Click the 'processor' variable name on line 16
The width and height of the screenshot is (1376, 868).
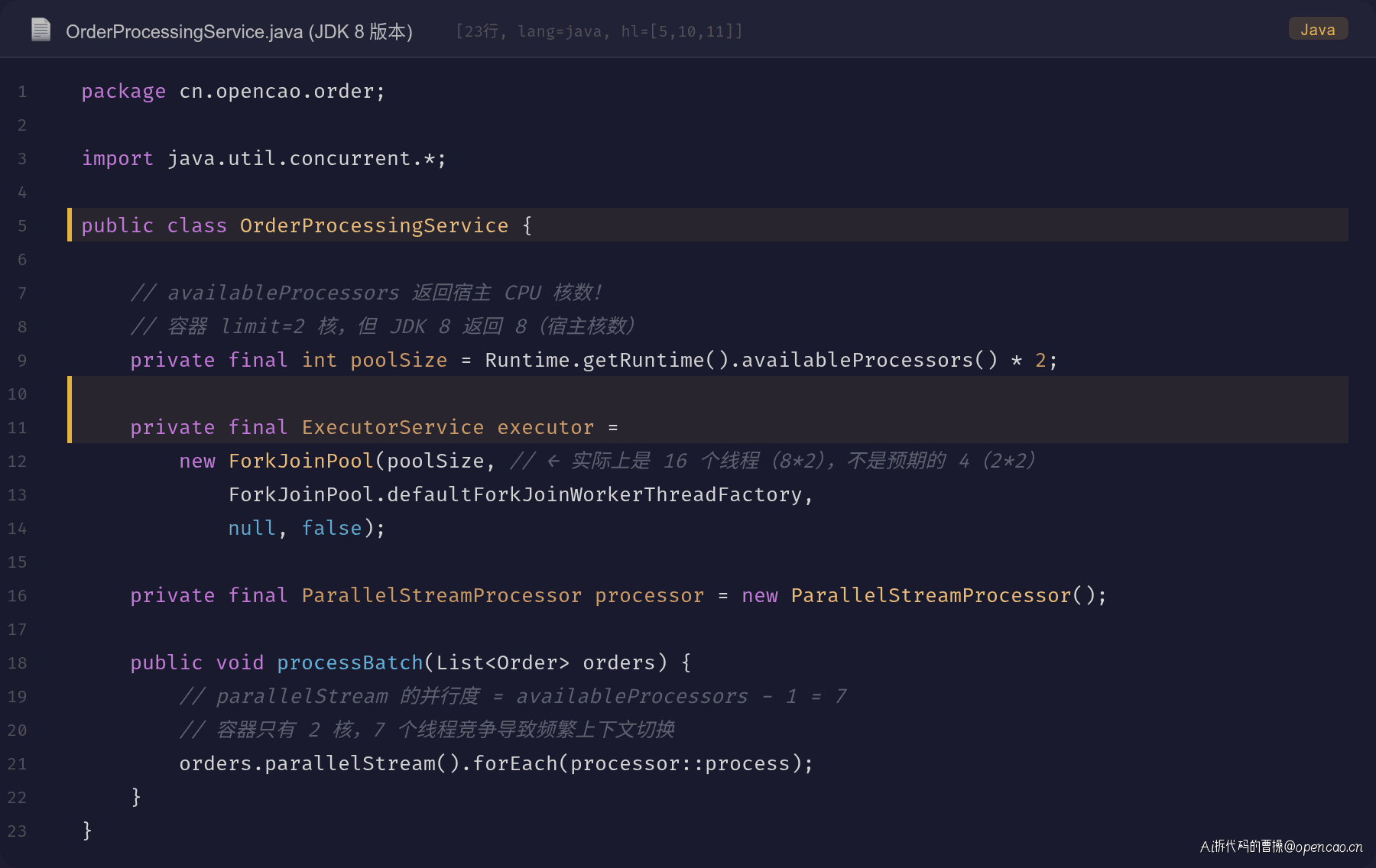649,596
